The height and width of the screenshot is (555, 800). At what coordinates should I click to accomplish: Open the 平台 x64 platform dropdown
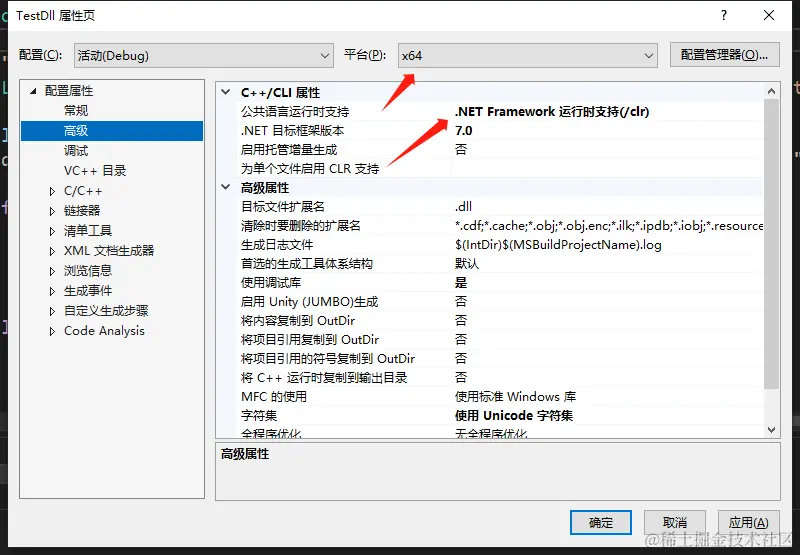(x=528, y=56)
